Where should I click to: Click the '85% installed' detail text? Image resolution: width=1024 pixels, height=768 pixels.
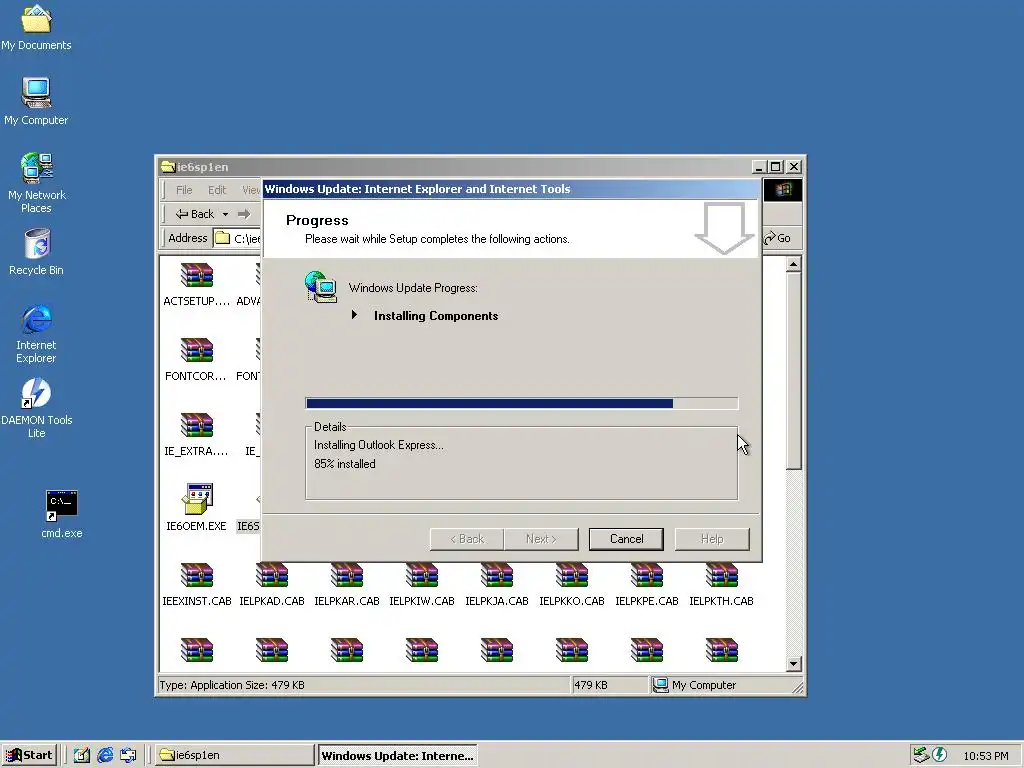click(345, 464)
